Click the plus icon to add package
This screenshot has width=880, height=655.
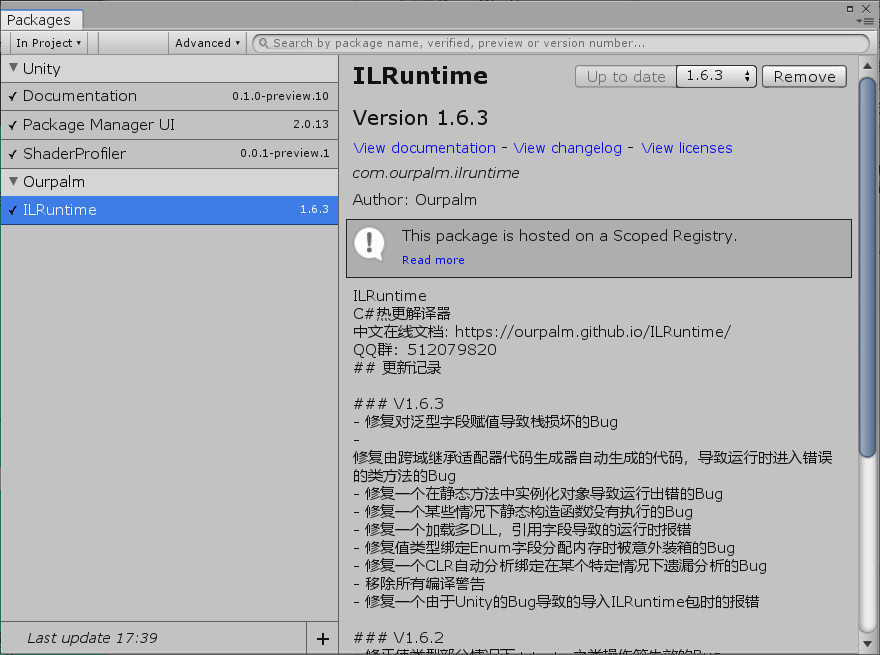[323, 638]
